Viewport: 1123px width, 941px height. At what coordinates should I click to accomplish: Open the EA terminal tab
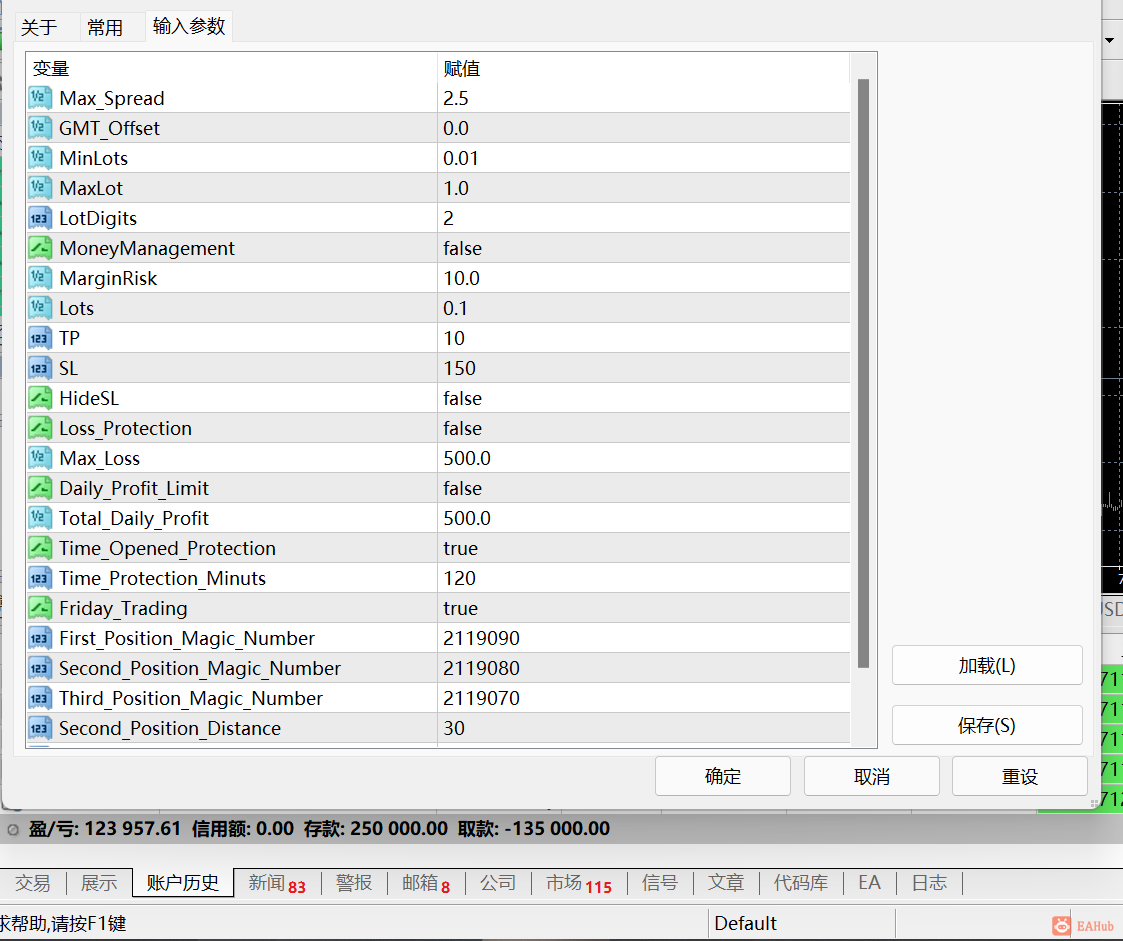pyautogui.click(x=869, y=883)
